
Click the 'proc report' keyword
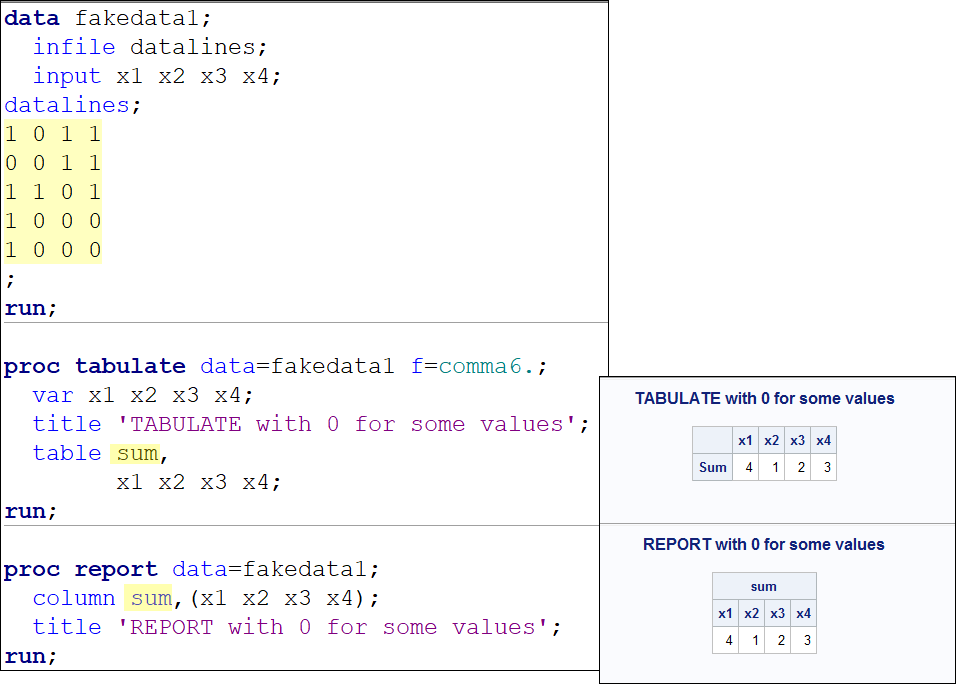pos(80,569)
